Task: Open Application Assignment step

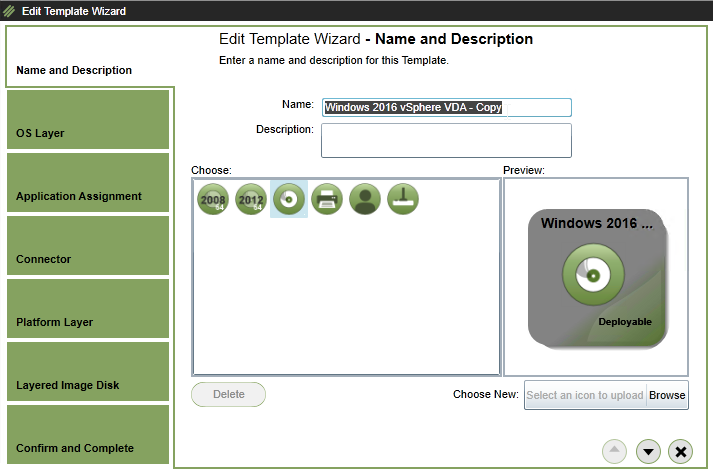Action: [x=88, y=182]
